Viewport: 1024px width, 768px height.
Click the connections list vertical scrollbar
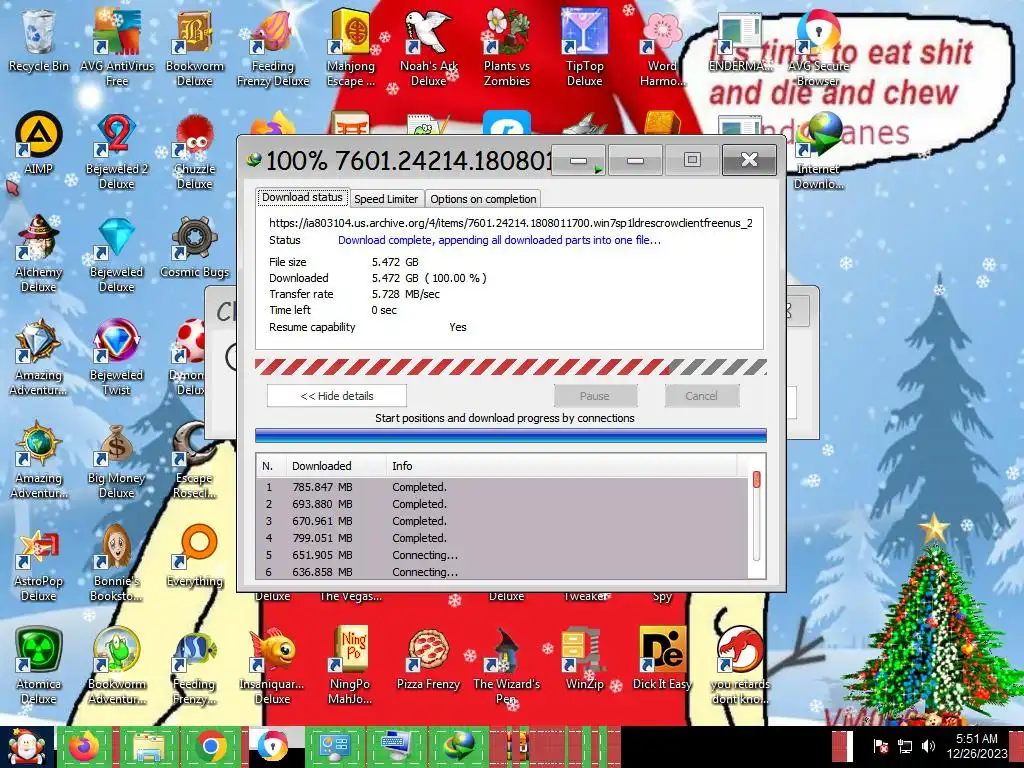tap(756, 516)
